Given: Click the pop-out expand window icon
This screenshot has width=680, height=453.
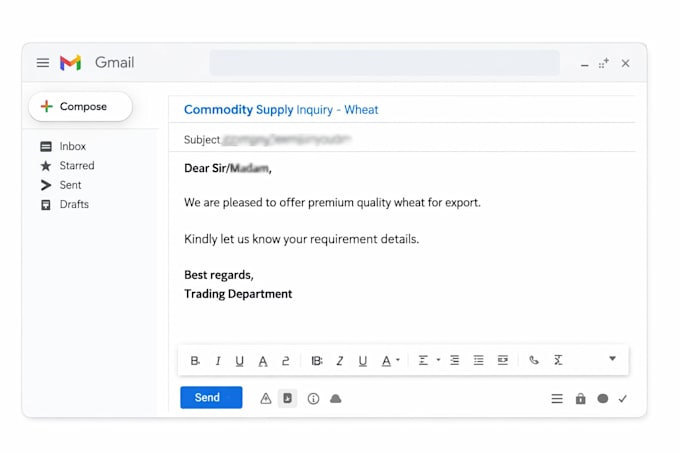Looking at the screenshot, I should pyautogui.click(x=604, y=63).
